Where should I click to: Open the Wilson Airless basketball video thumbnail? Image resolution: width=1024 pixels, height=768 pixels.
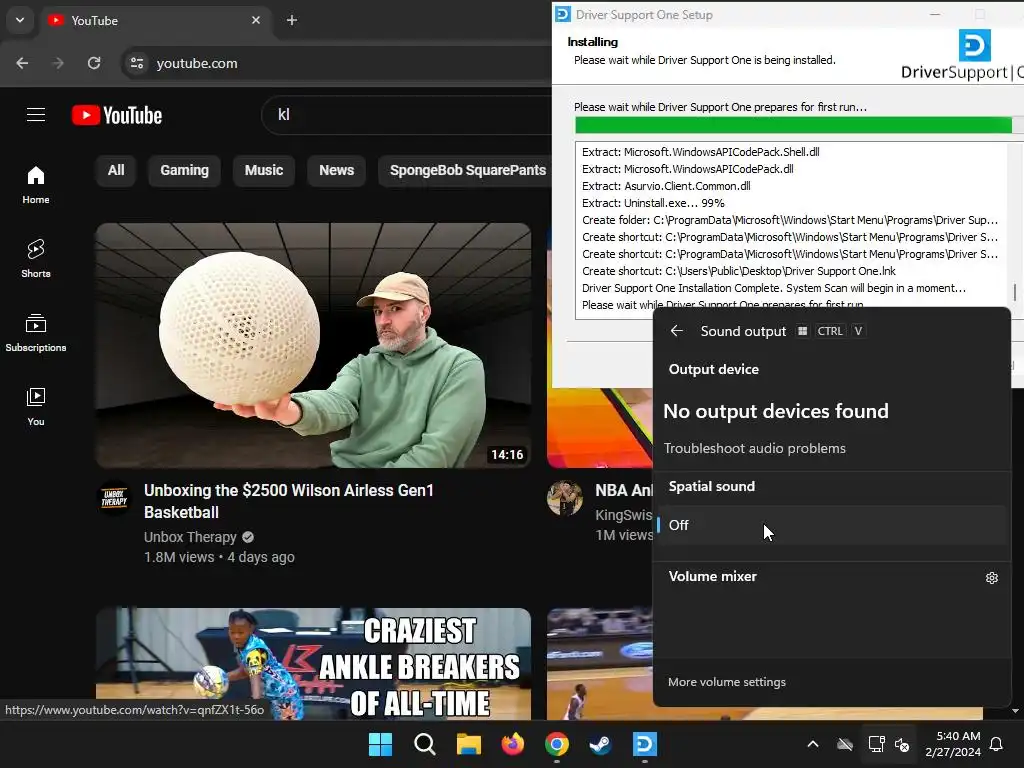[x=313, y=345]
